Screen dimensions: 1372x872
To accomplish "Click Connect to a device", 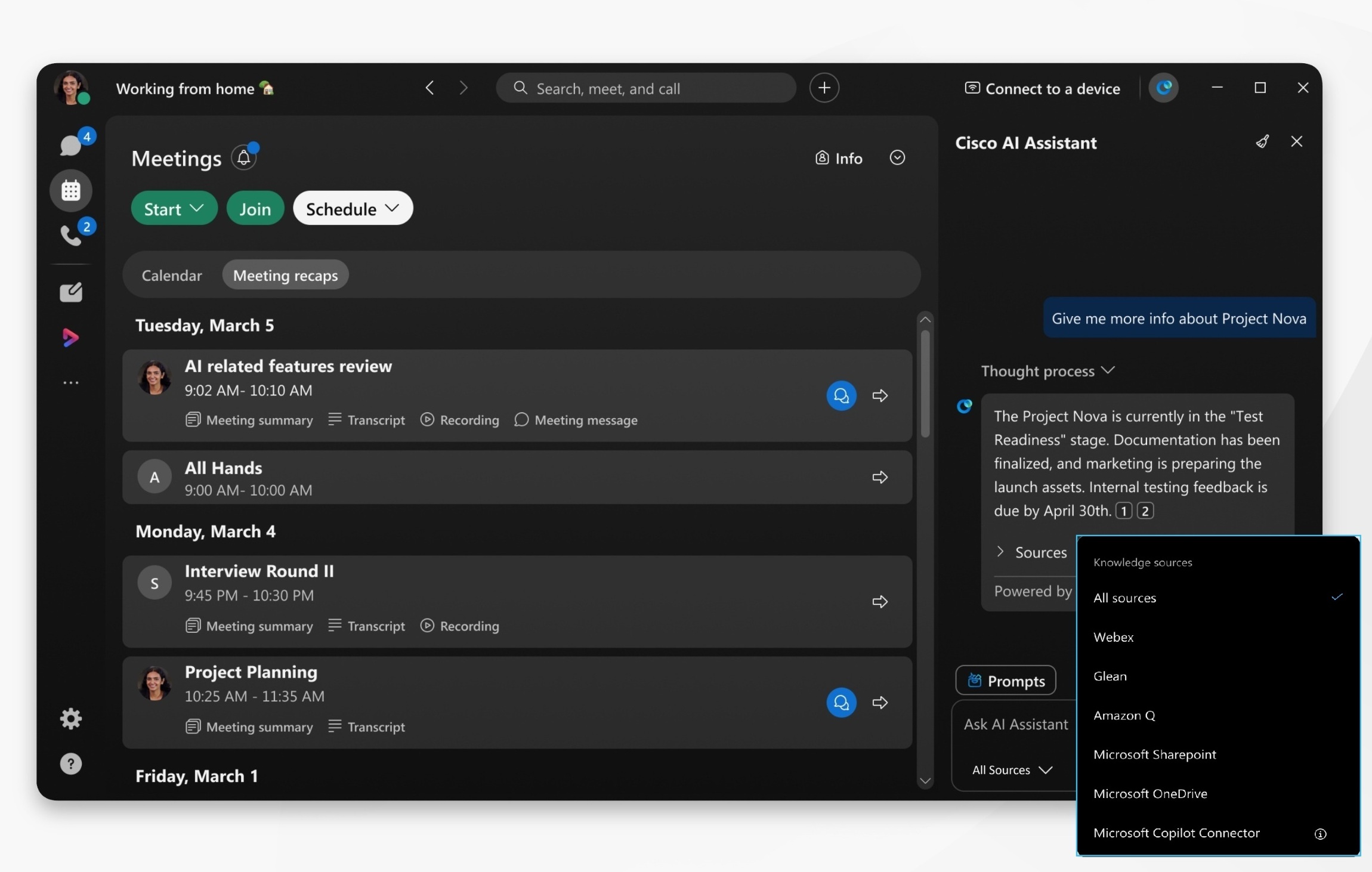I will pyautogui.click(x=1042, y=89).
